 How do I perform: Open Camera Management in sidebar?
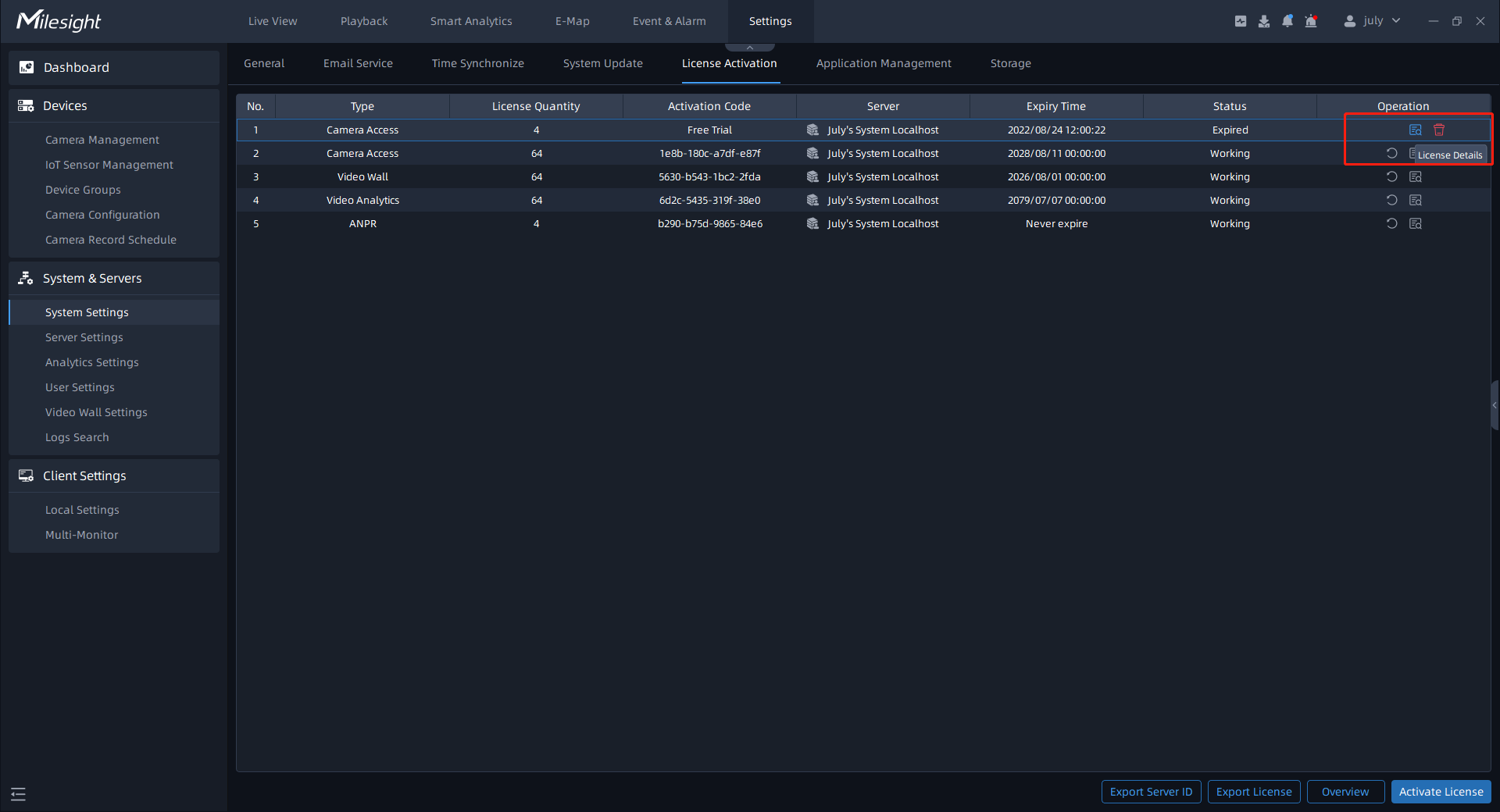(102, 140)
